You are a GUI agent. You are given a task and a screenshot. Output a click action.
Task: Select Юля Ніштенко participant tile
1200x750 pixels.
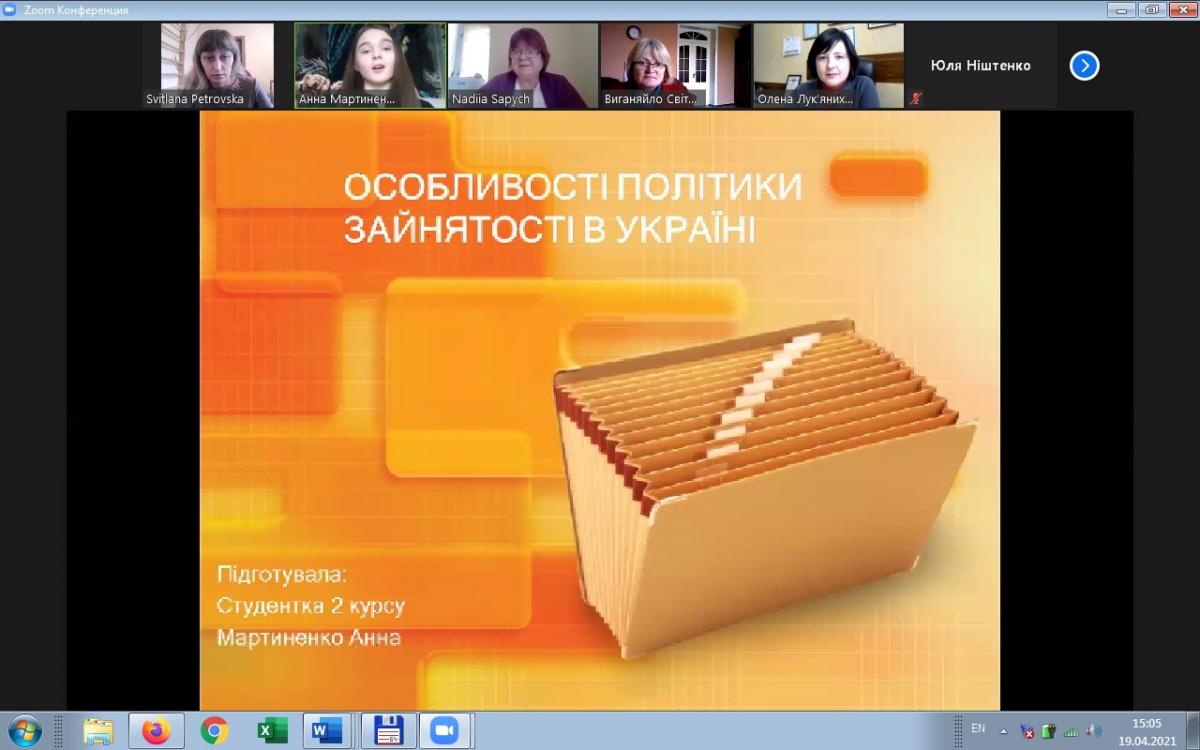pos(980,66)
